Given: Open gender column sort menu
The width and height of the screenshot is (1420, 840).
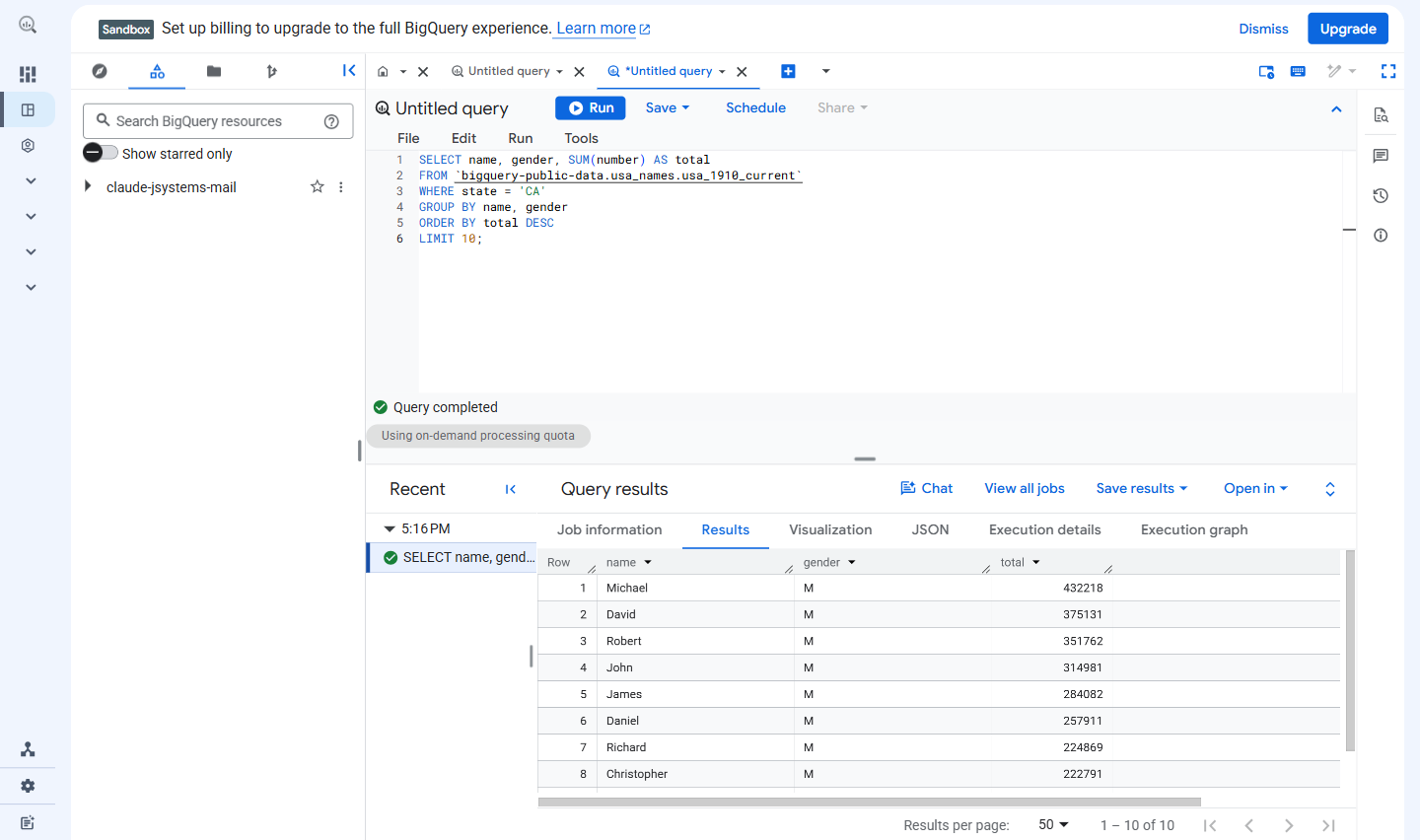Looking at the screenshot, I should pyautogui.click(x=852, y=562).
